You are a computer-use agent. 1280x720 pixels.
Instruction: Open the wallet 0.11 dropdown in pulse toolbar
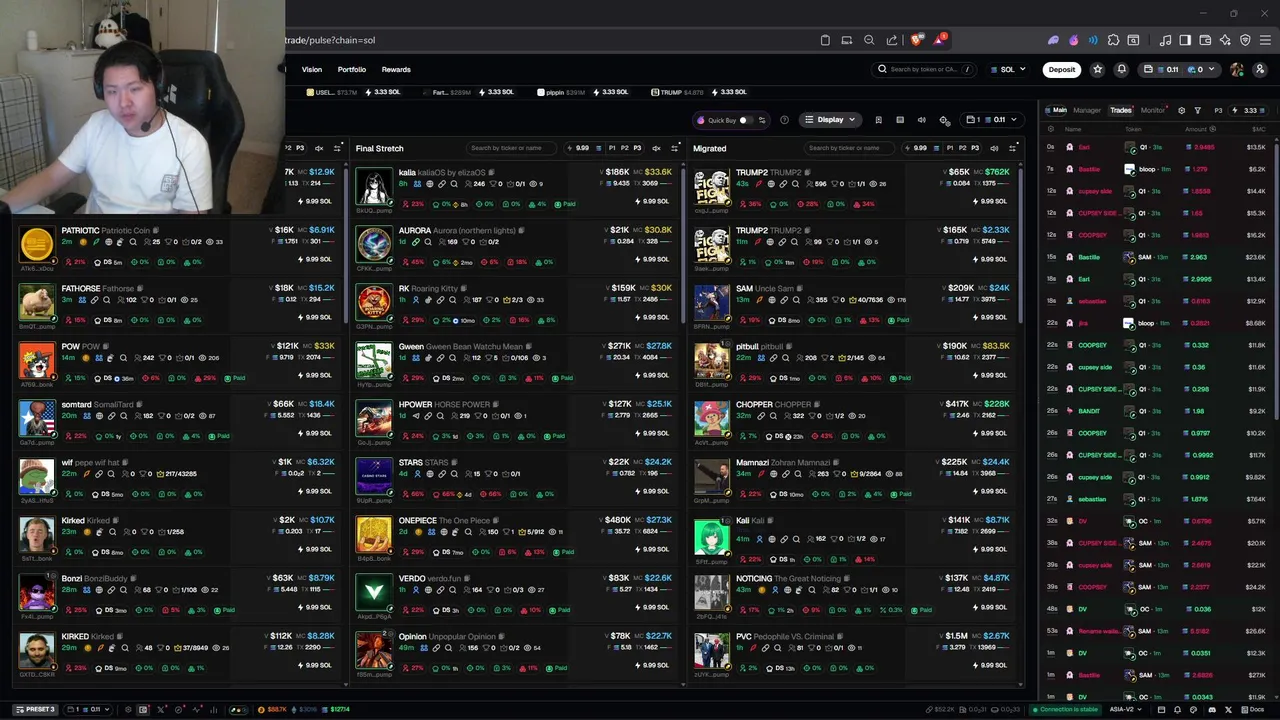tap(991, 120)
